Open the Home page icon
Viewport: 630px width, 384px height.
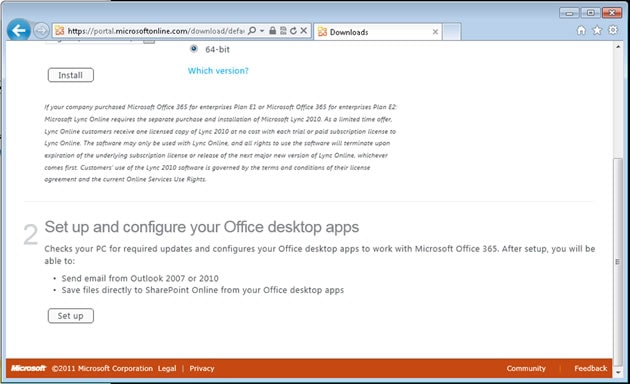[581, 30]
